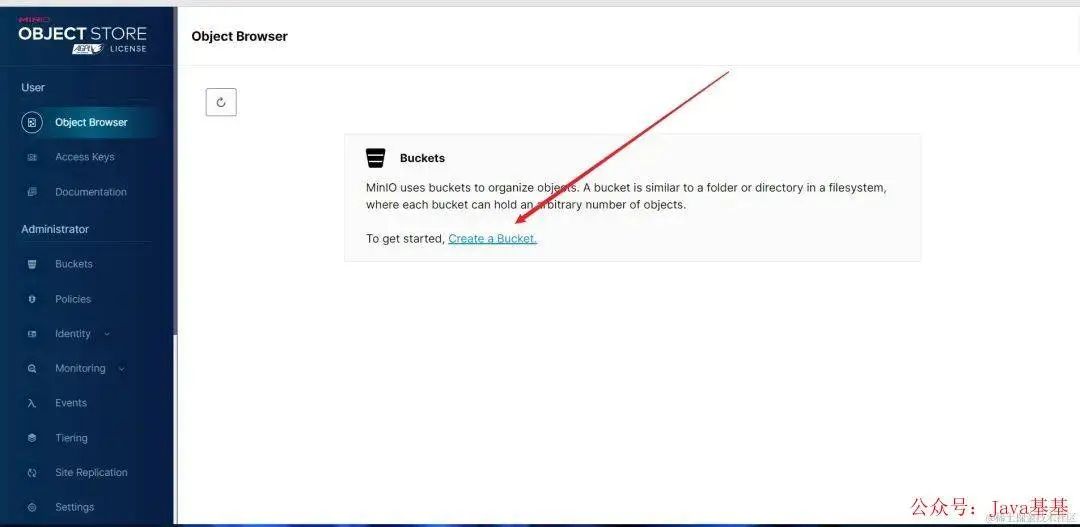The height and width of the screenshot is (527, 1080).
Task: Select Tiering menu item
Action: [72, 438]
